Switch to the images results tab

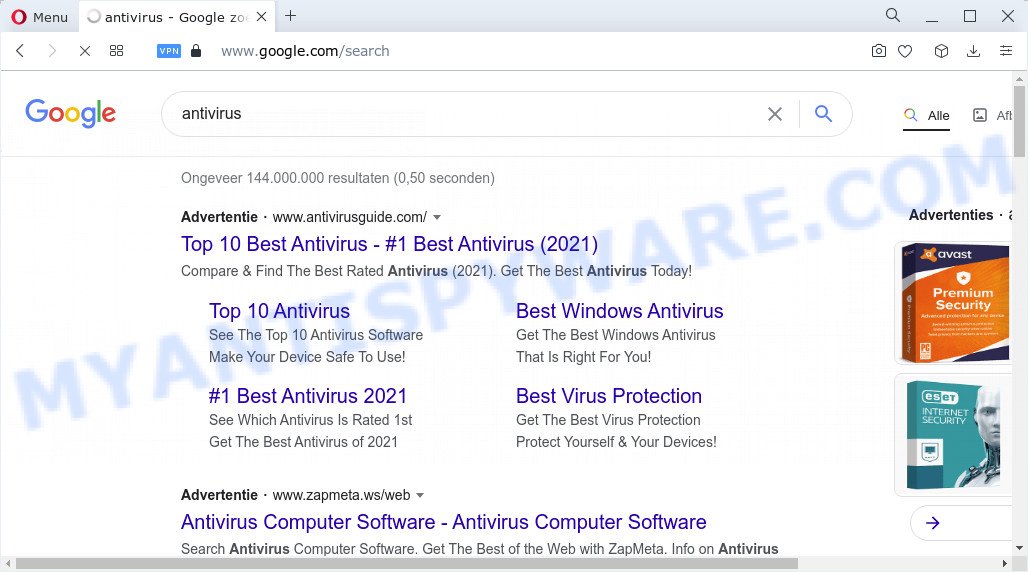(x=991, y=115)
